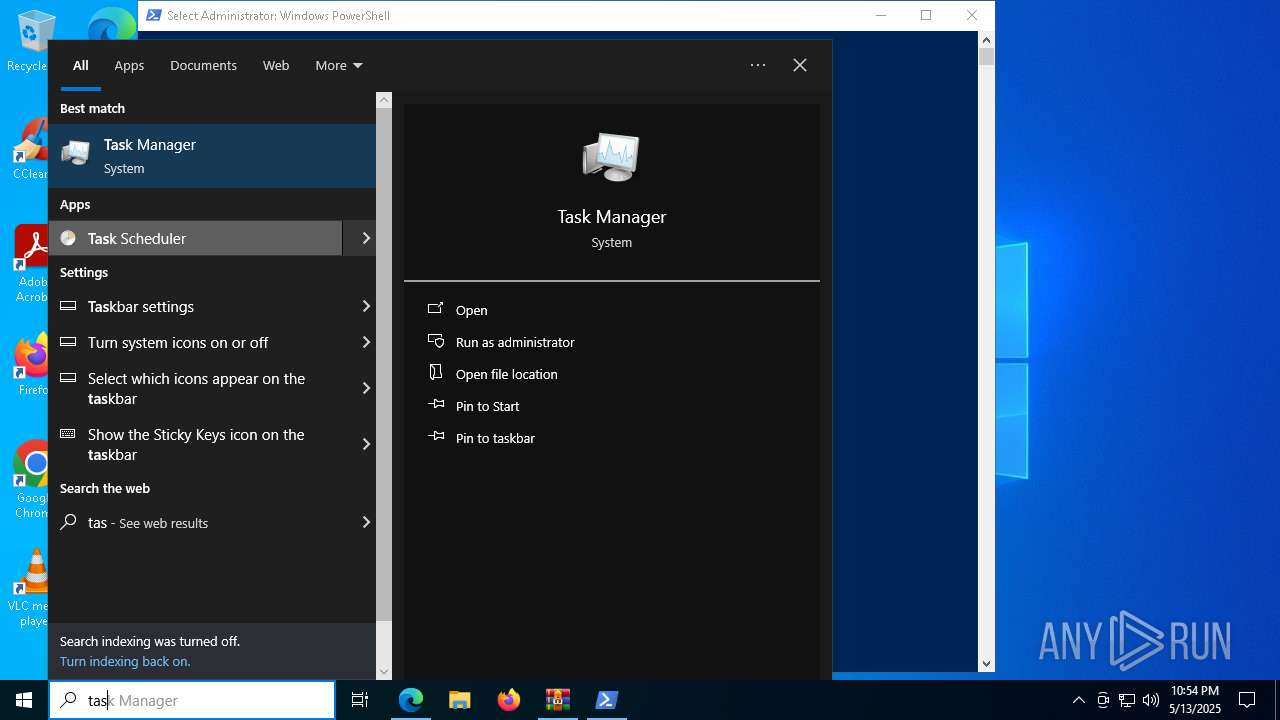Expand the tas web results arrow
Screen dimensions: 1280x720
click(366, 522)
